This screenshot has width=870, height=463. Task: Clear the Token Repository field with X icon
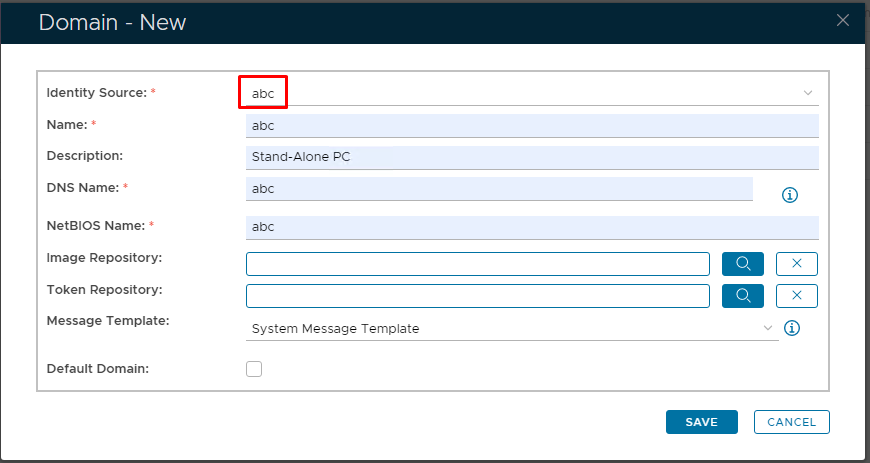[x=796, y=295]
